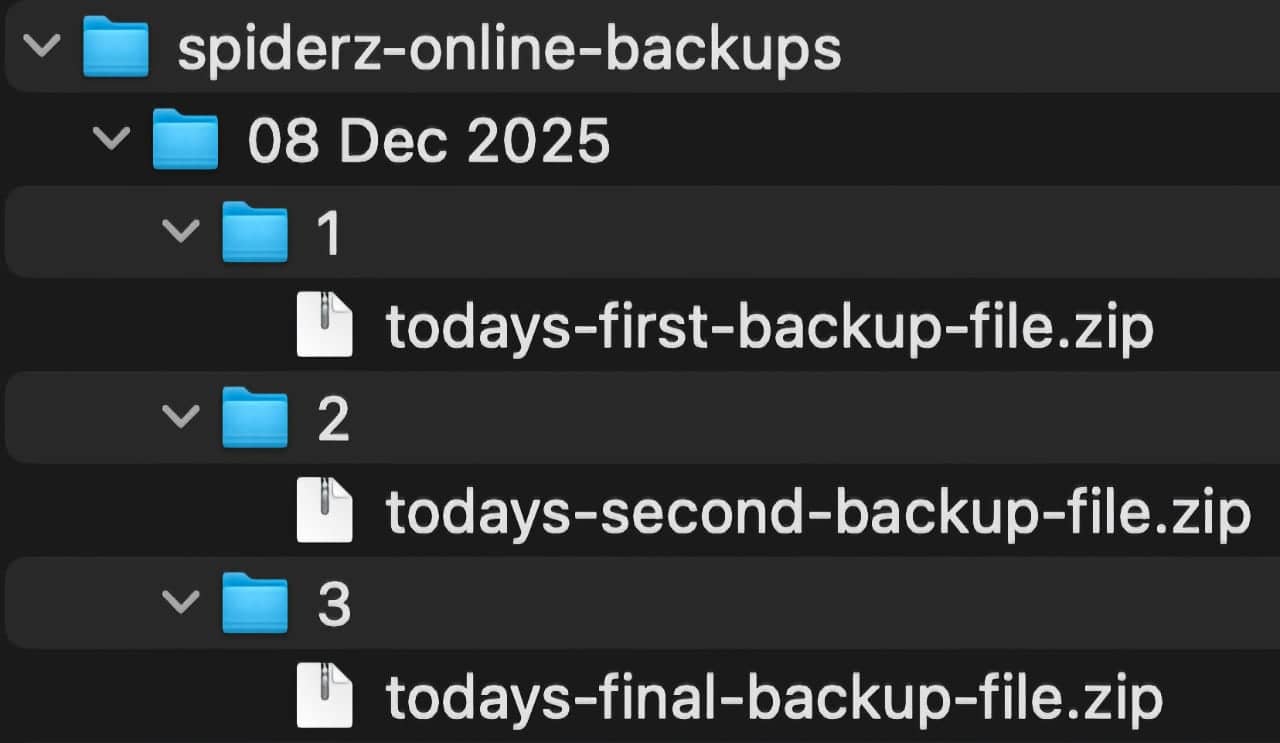The width and height of the screenshot is (1280, 743).
Task: Collapse folder 2 using its chevron
Action: (x=181, y=418)
